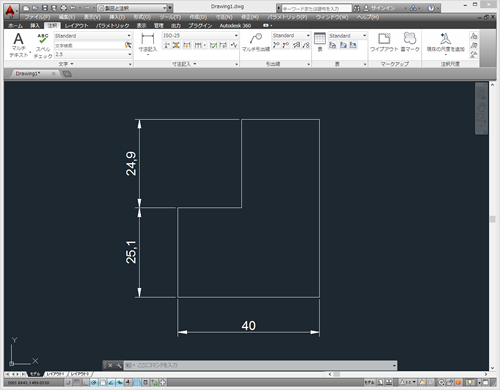Click the Undo arrow icon
This screenshot has width=500, height=390.
(x=73, y=8)
